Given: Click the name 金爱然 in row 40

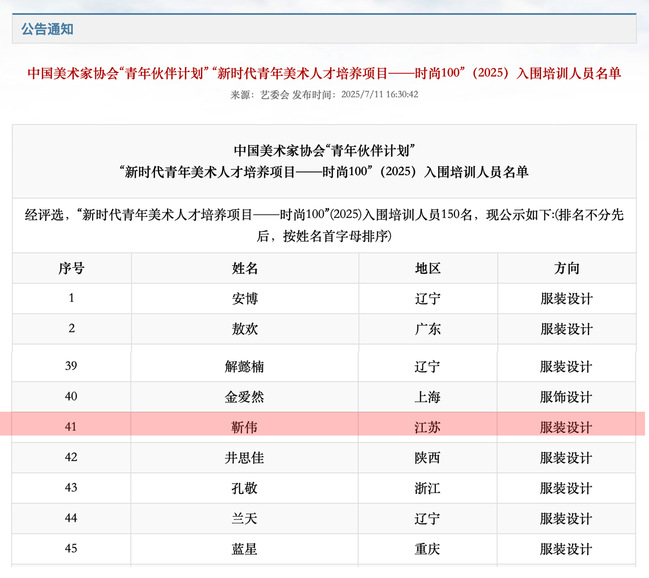Looking at the screenshot, I should click(245, 397).
